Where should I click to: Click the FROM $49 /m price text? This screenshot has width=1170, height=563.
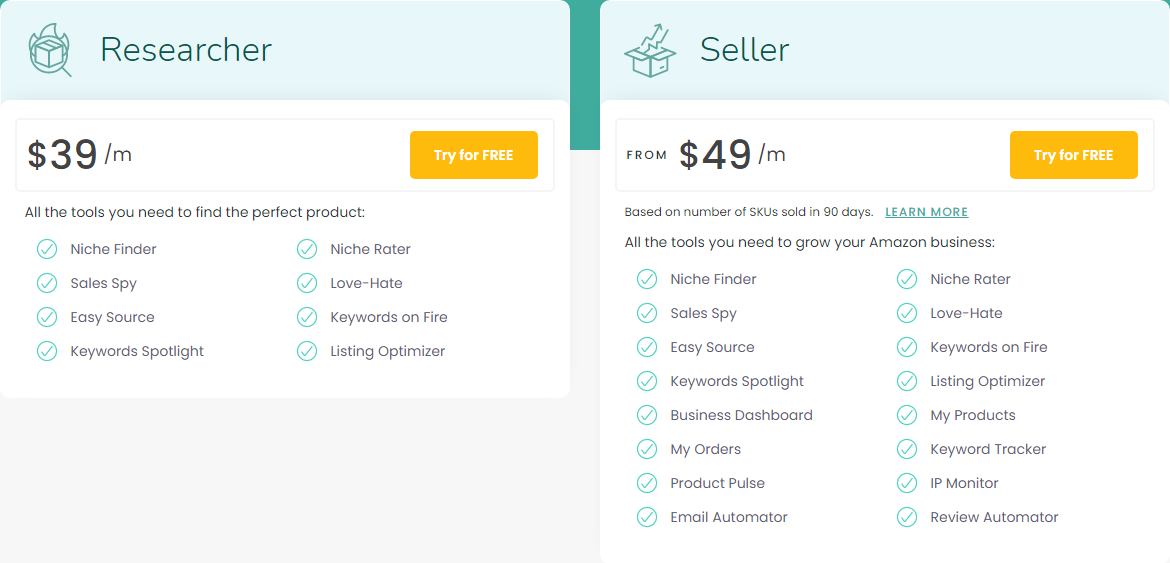coord(706,155)
